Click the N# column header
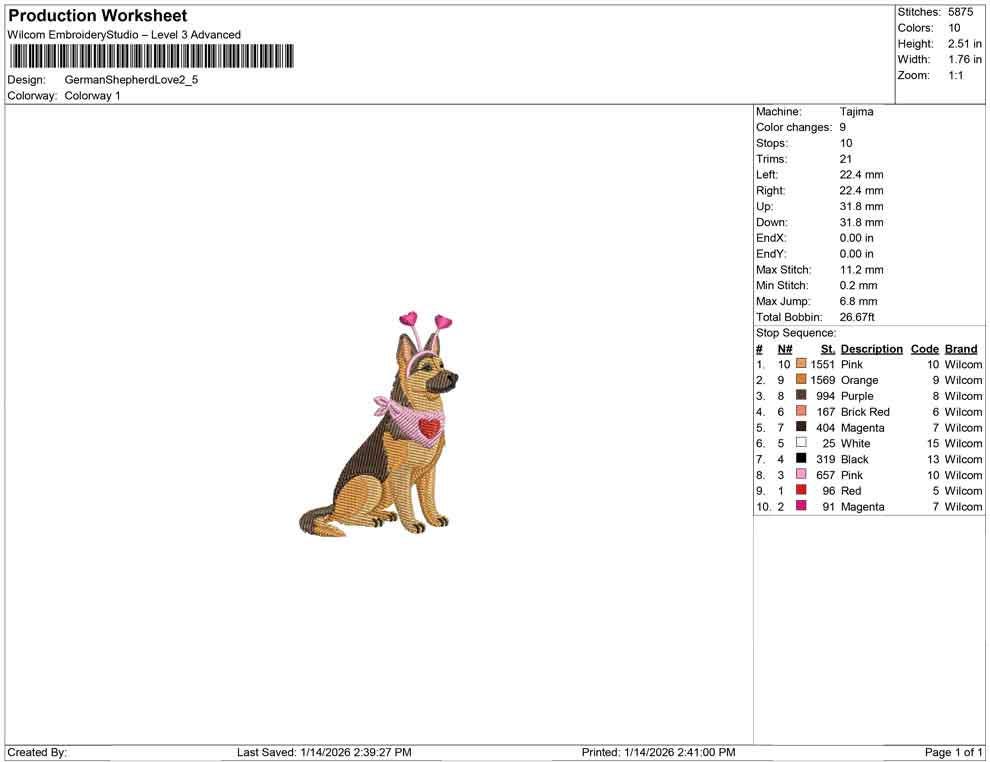The image size is (990, 762). pyautogui.click(x=785, y=348)
